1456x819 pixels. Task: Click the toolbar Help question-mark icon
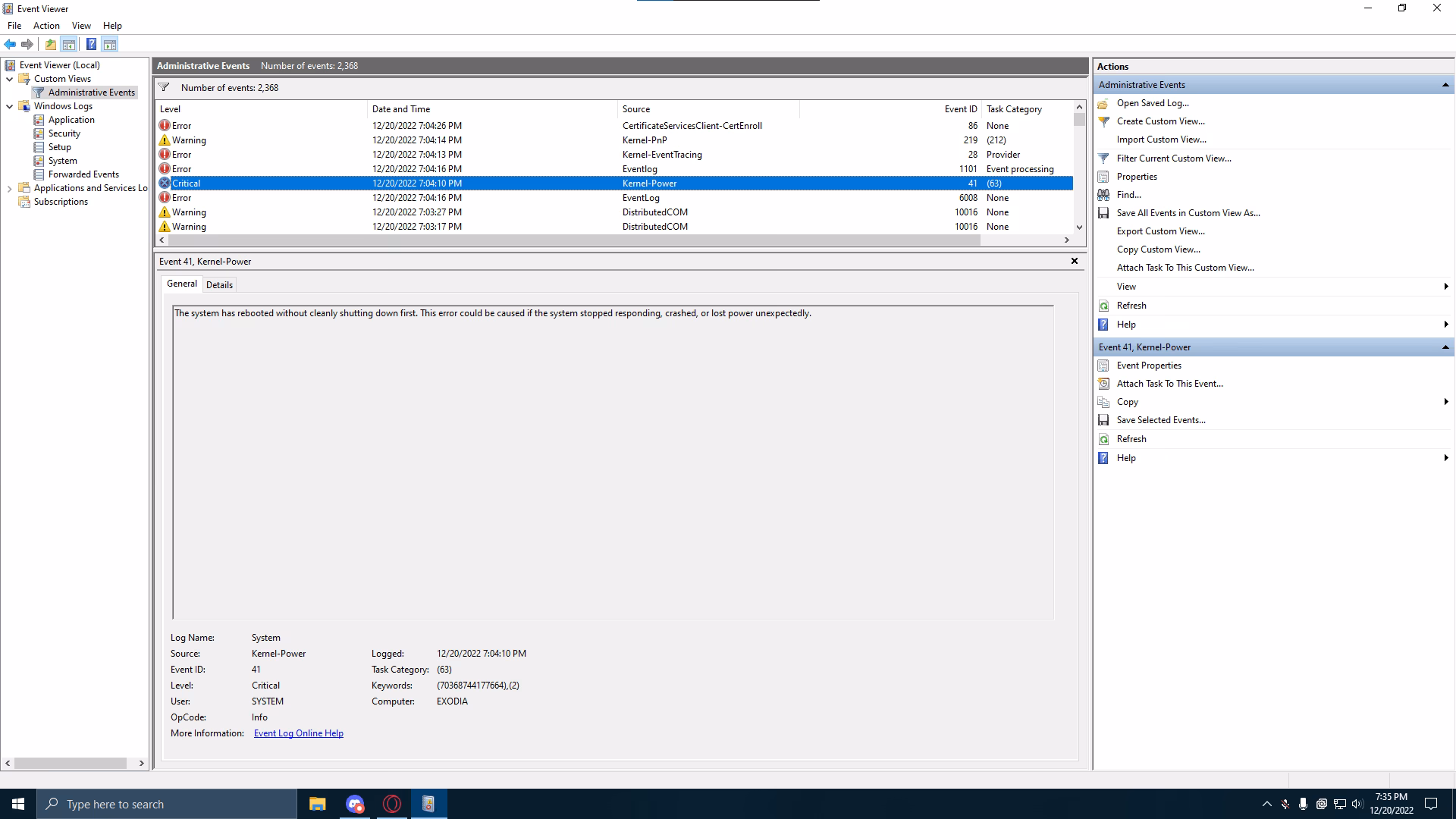[91, 44]
